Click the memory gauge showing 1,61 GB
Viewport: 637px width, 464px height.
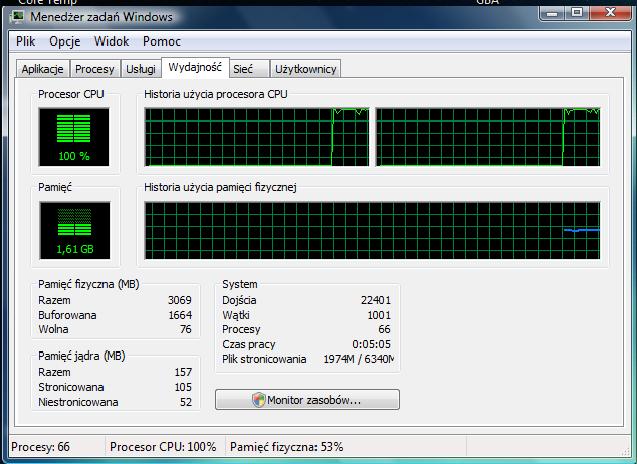[75, 230]
